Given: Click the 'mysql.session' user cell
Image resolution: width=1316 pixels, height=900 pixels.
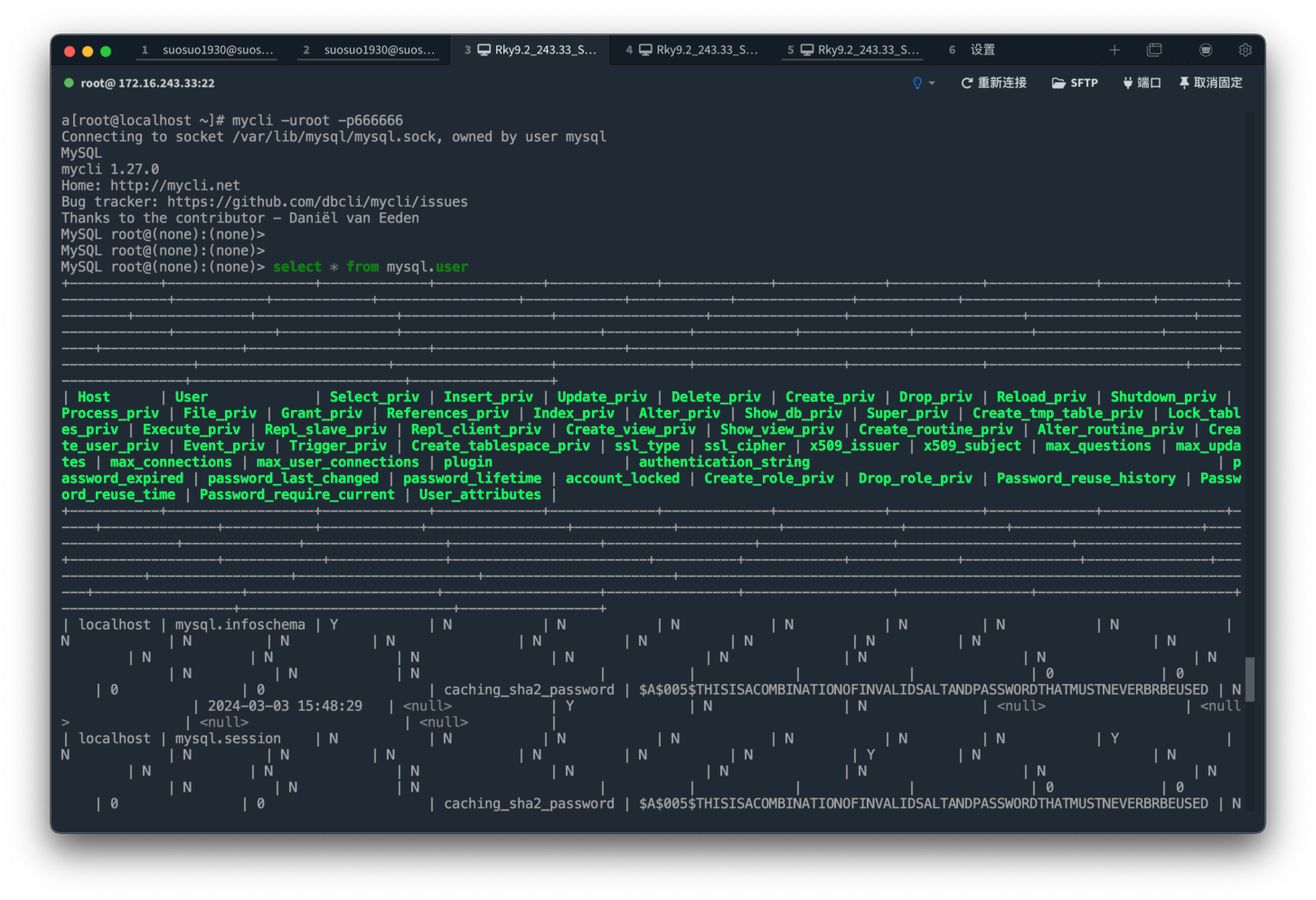Looking at the screenshot, I should click(x=228, y=738).
